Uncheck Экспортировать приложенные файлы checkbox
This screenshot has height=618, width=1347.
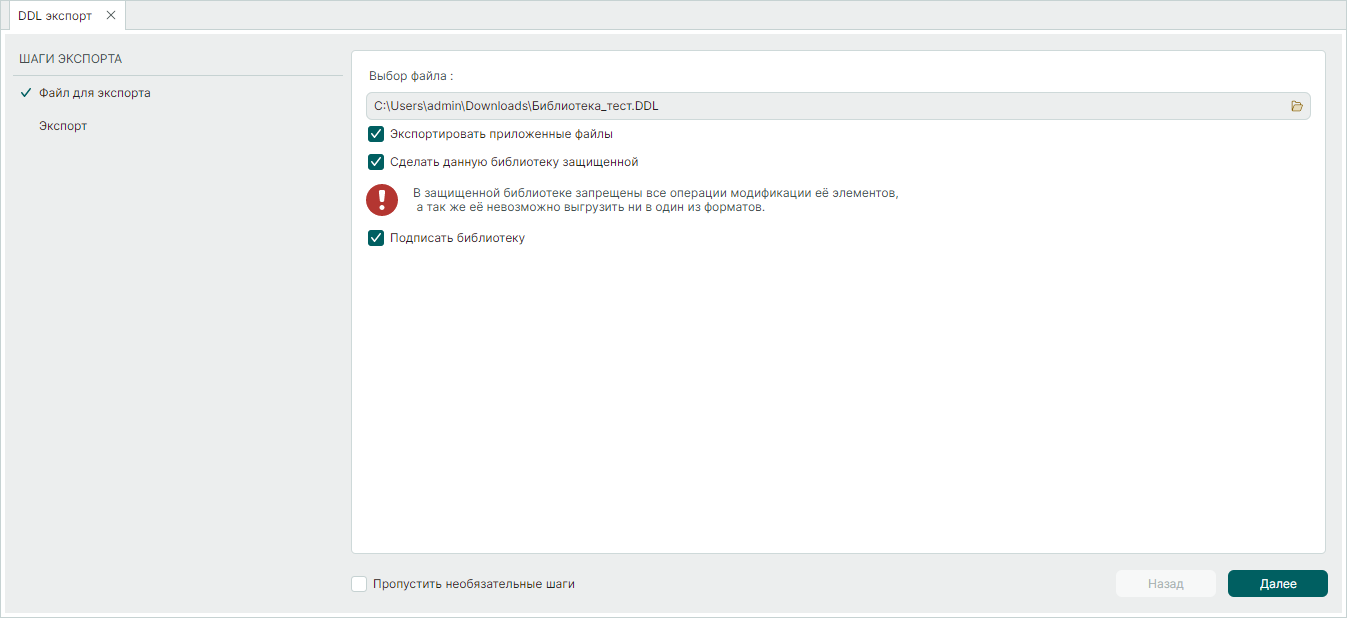pos(376,134)
